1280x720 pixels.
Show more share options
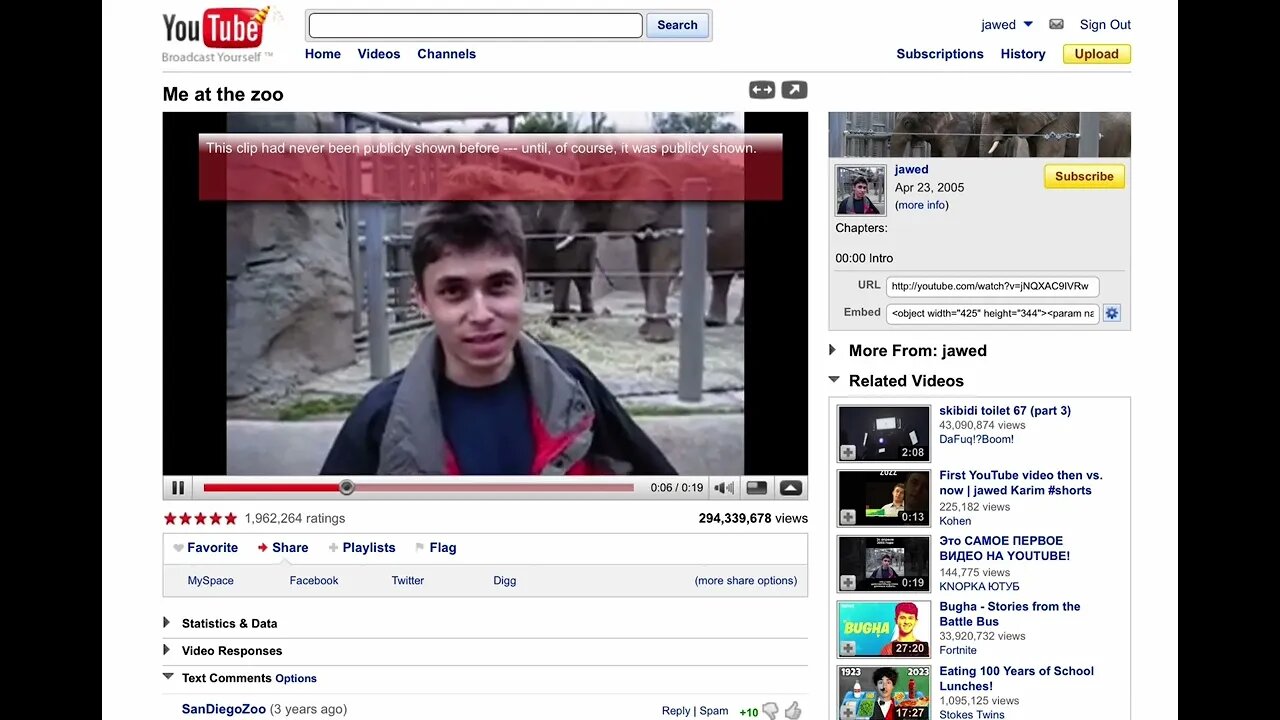[746, 580]
